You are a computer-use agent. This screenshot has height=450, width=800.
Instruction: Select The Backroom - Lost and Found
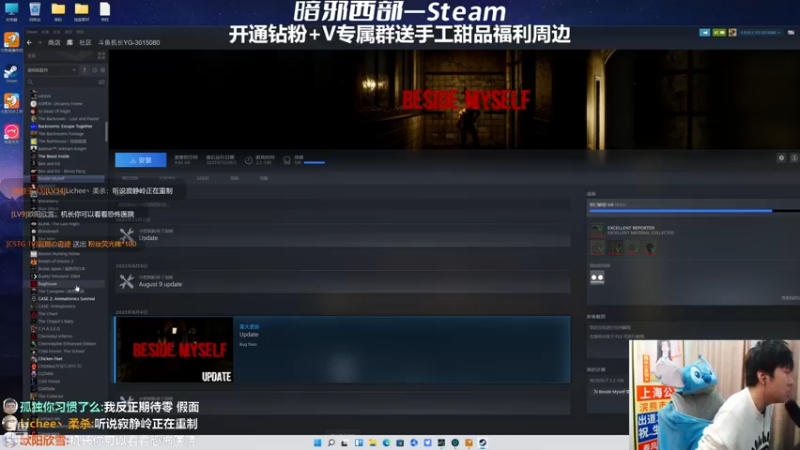68,118
